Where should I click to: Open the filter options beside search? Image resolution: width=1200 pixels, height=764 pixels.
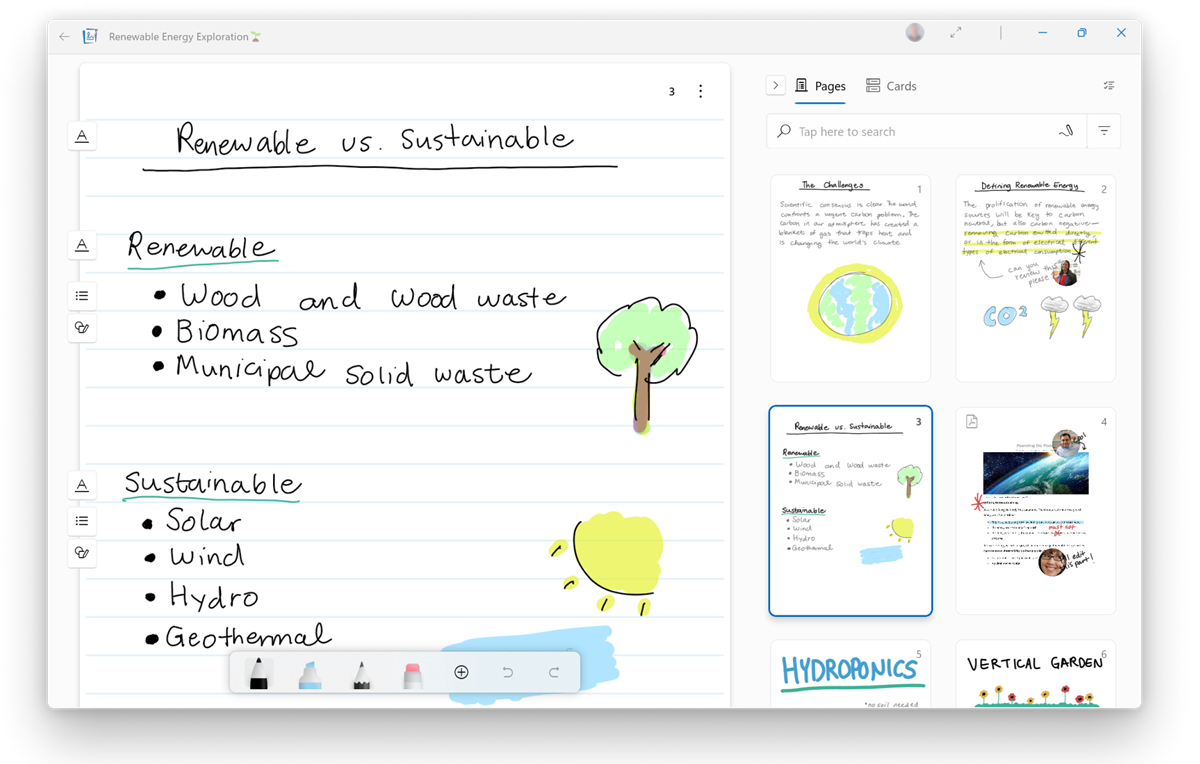[1104, 131]
